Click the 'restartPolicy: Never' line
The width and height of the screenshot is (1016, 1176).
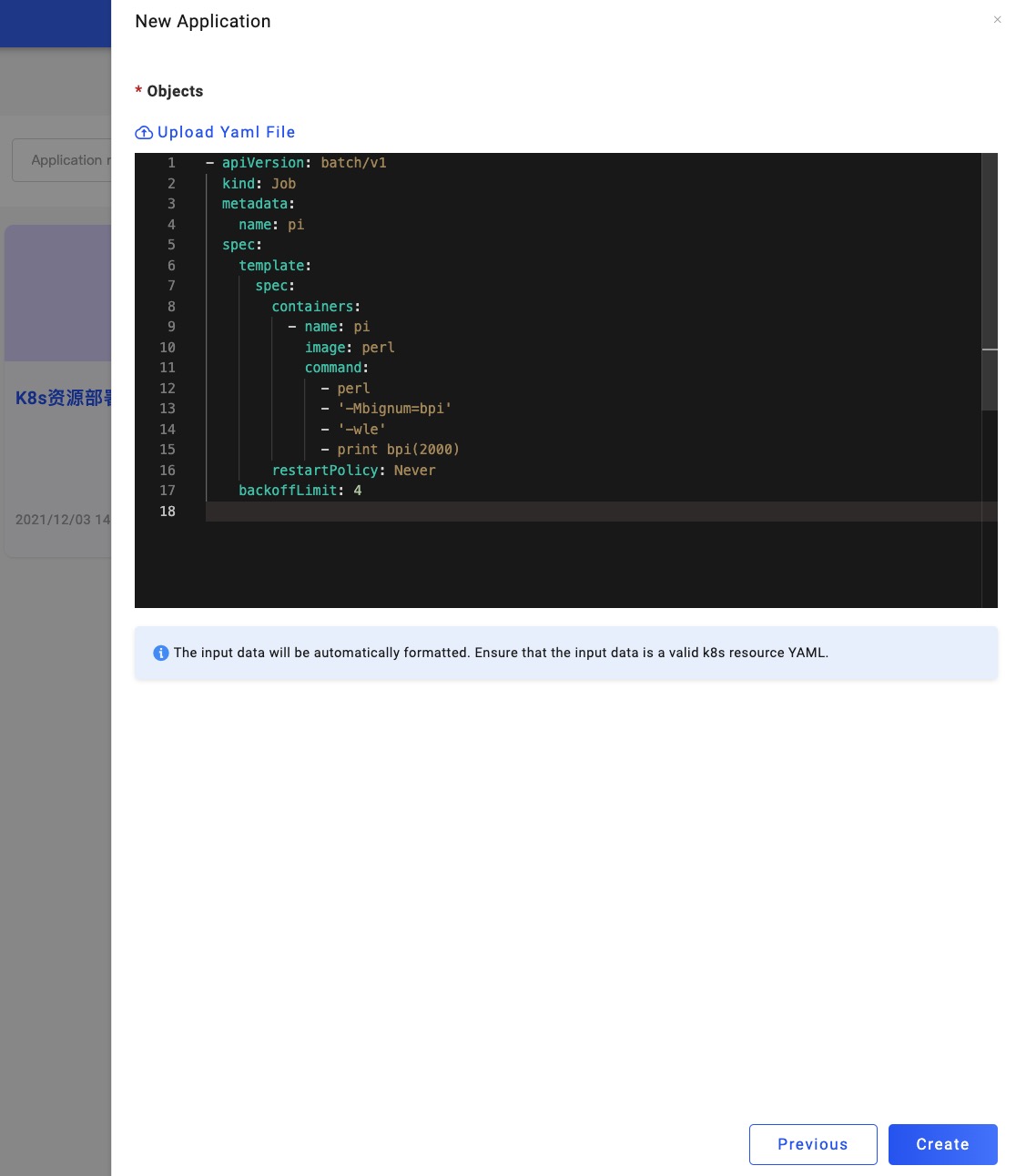(x=353, y=471)
